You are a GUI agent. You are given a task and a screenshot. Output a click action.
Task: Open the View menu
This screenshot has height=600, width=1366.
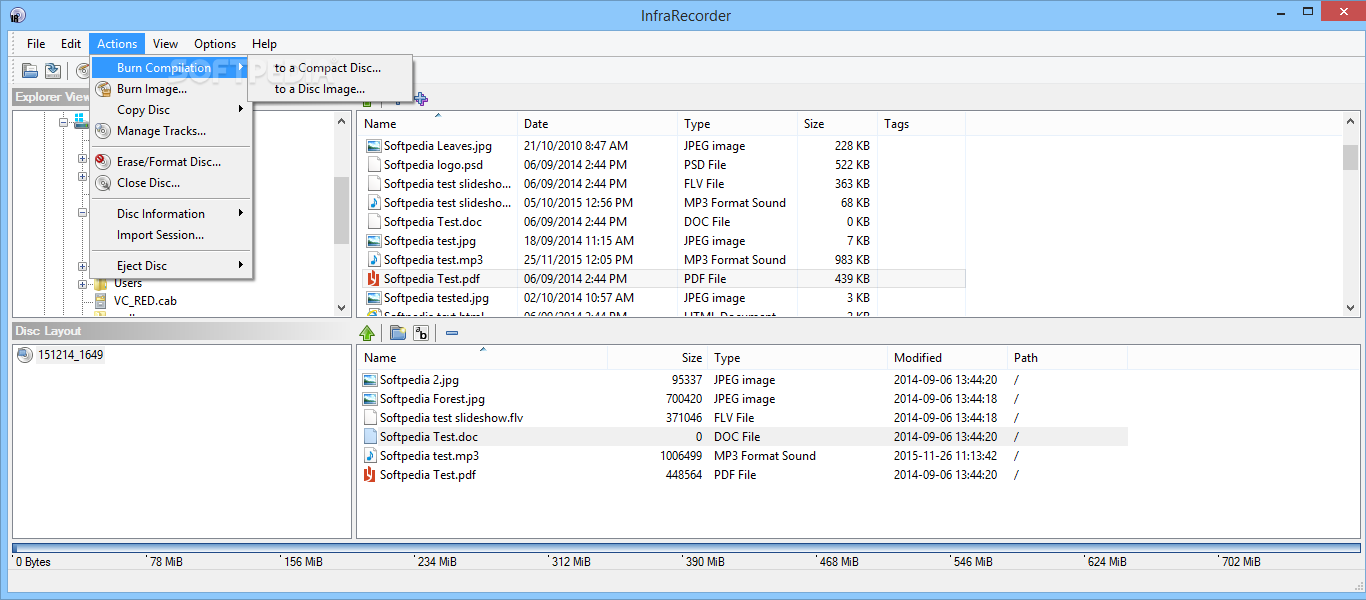click(166, 44)
